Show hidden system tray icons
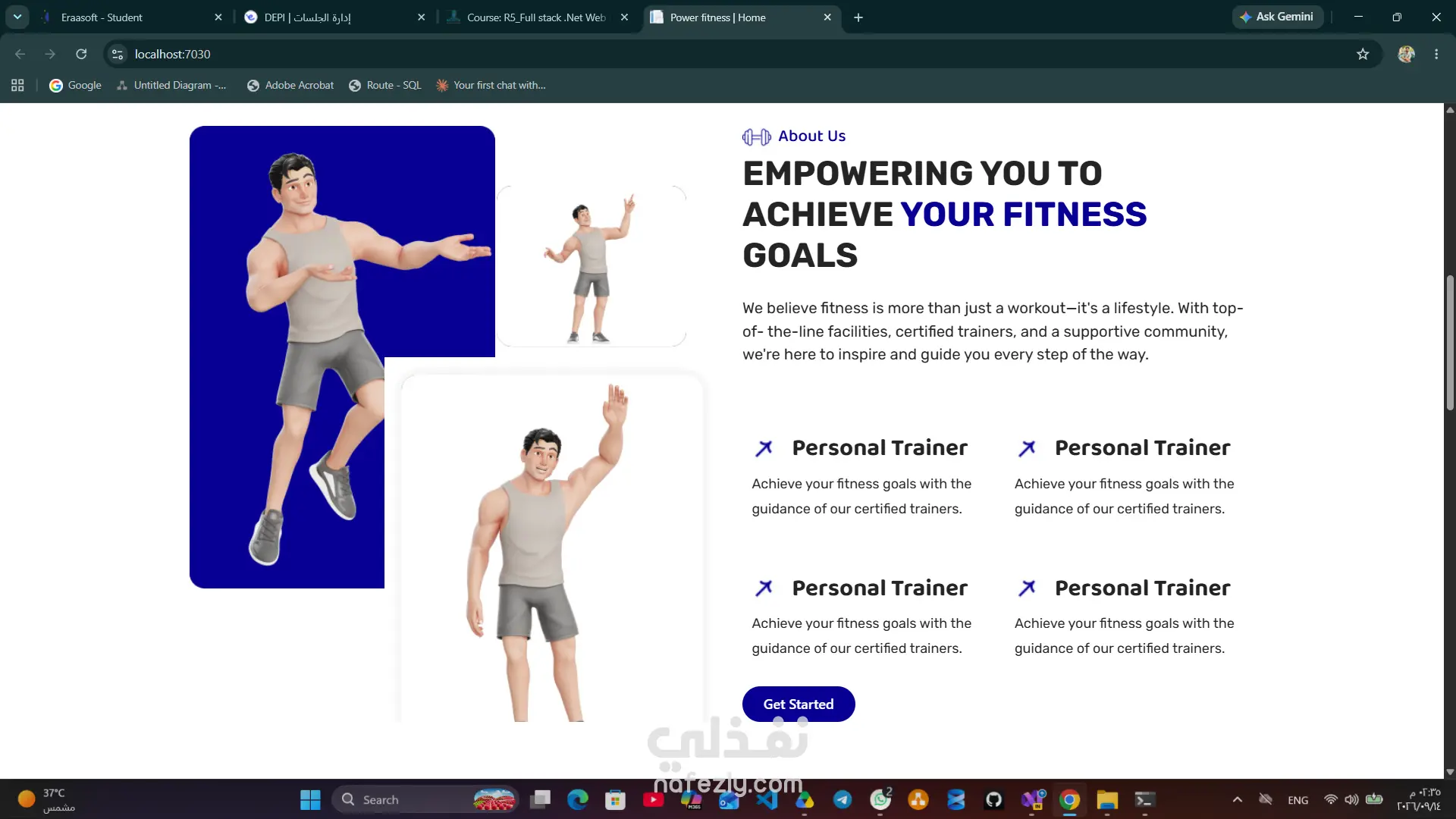Screen dimensions: 1456x819 (x=1238, y=800)
